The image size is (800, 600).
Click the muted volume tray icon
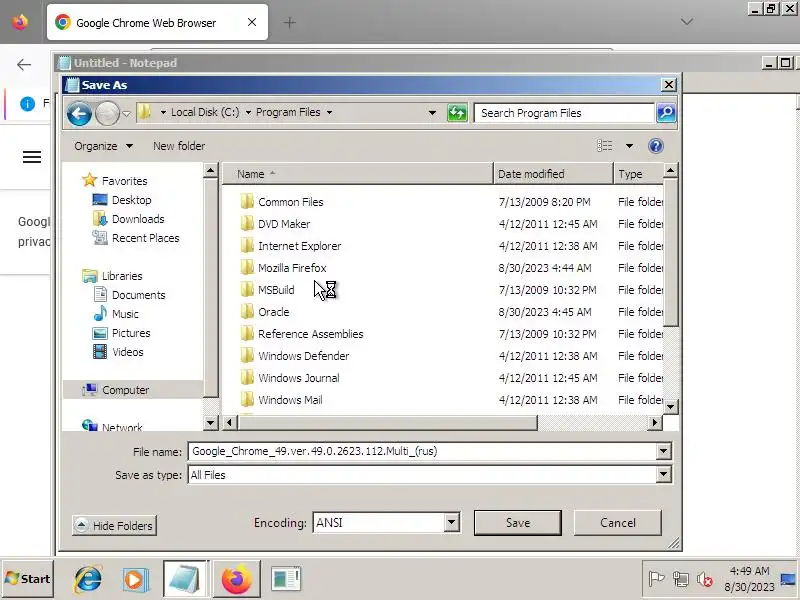[x=705, y=579]
